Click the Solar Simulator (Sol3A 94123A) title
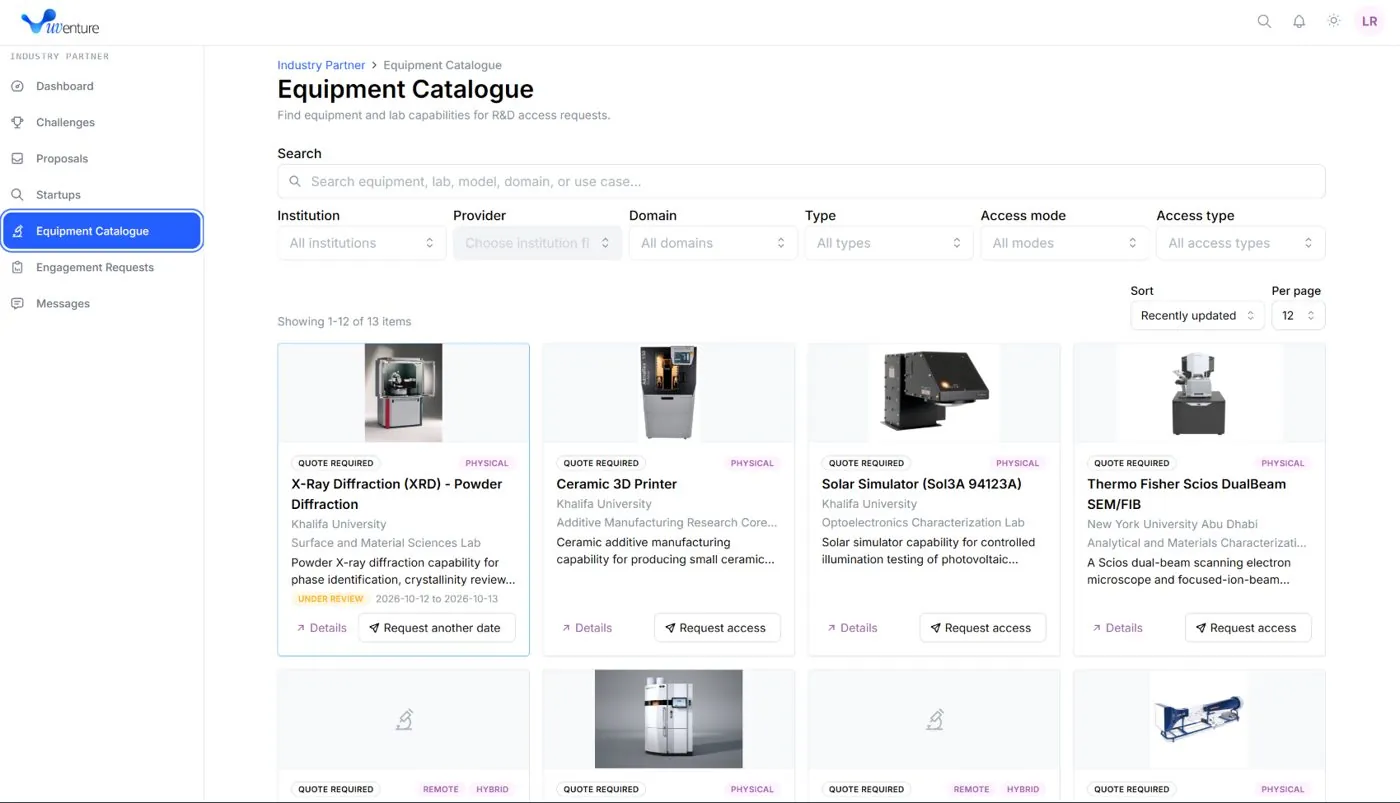 pos(922,484)
